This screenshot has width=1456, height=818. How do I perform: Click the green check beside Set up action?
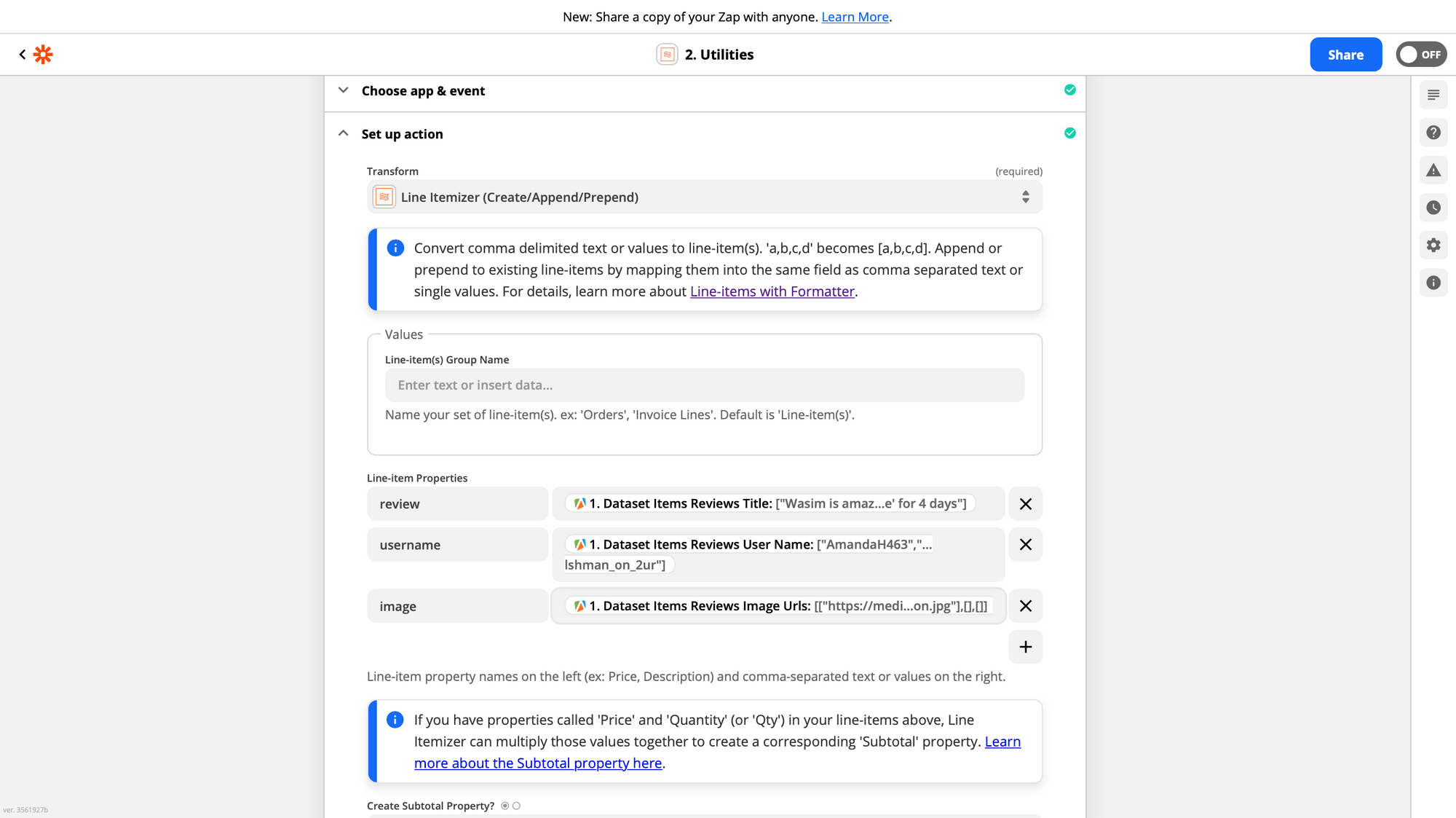1069,133
